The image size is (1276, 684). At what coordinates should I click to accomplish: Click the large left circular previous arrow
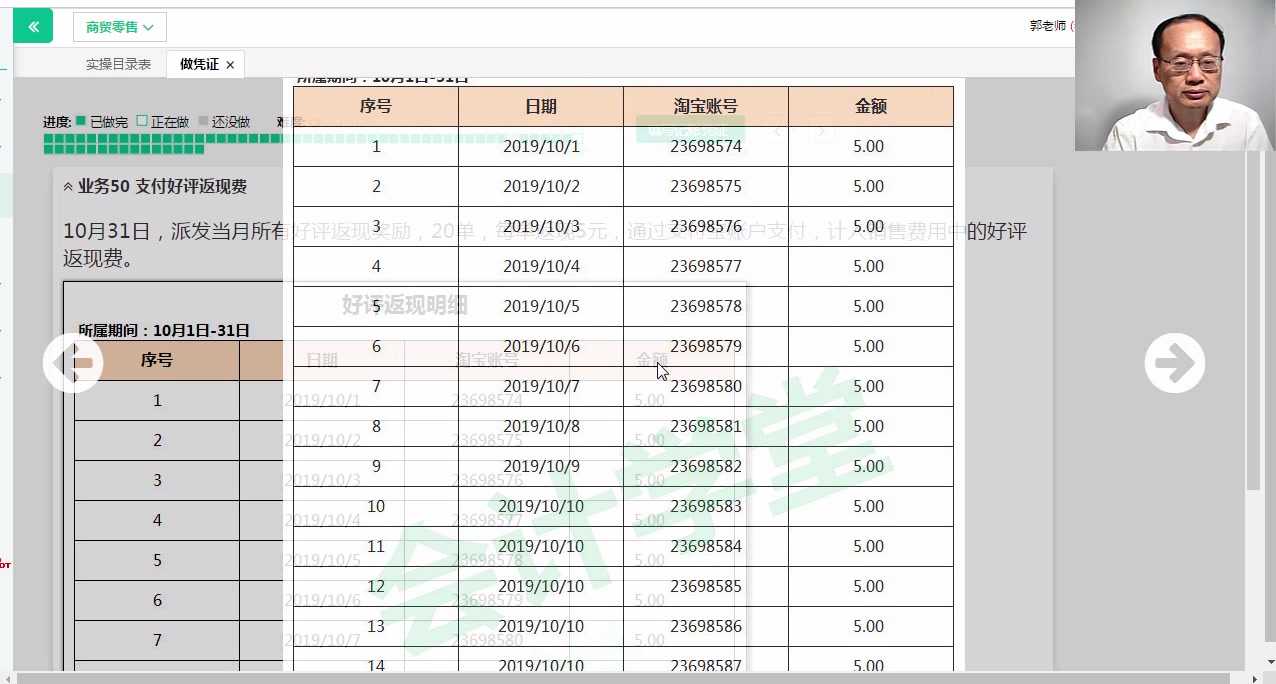73,363
